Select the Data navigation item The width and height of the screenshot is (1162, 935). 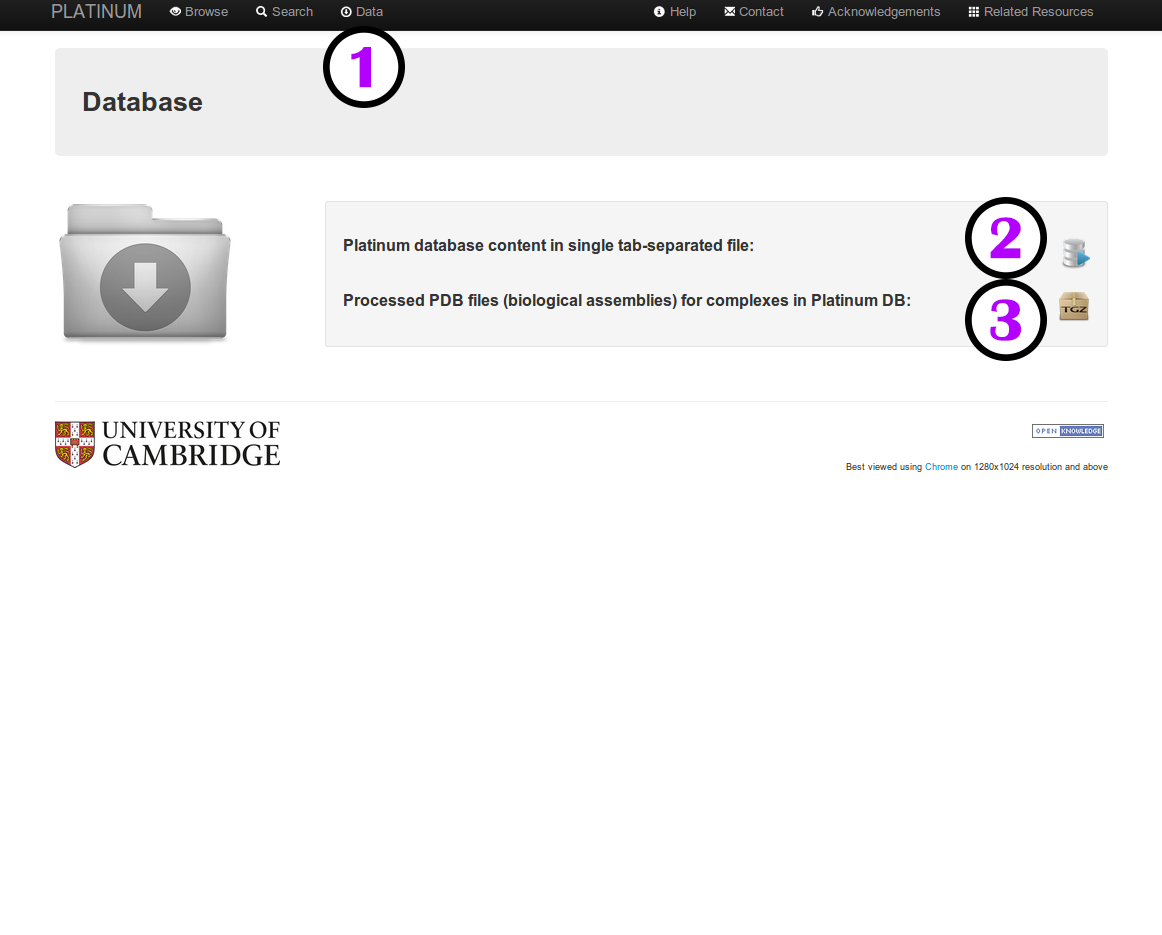coord(362,12)
